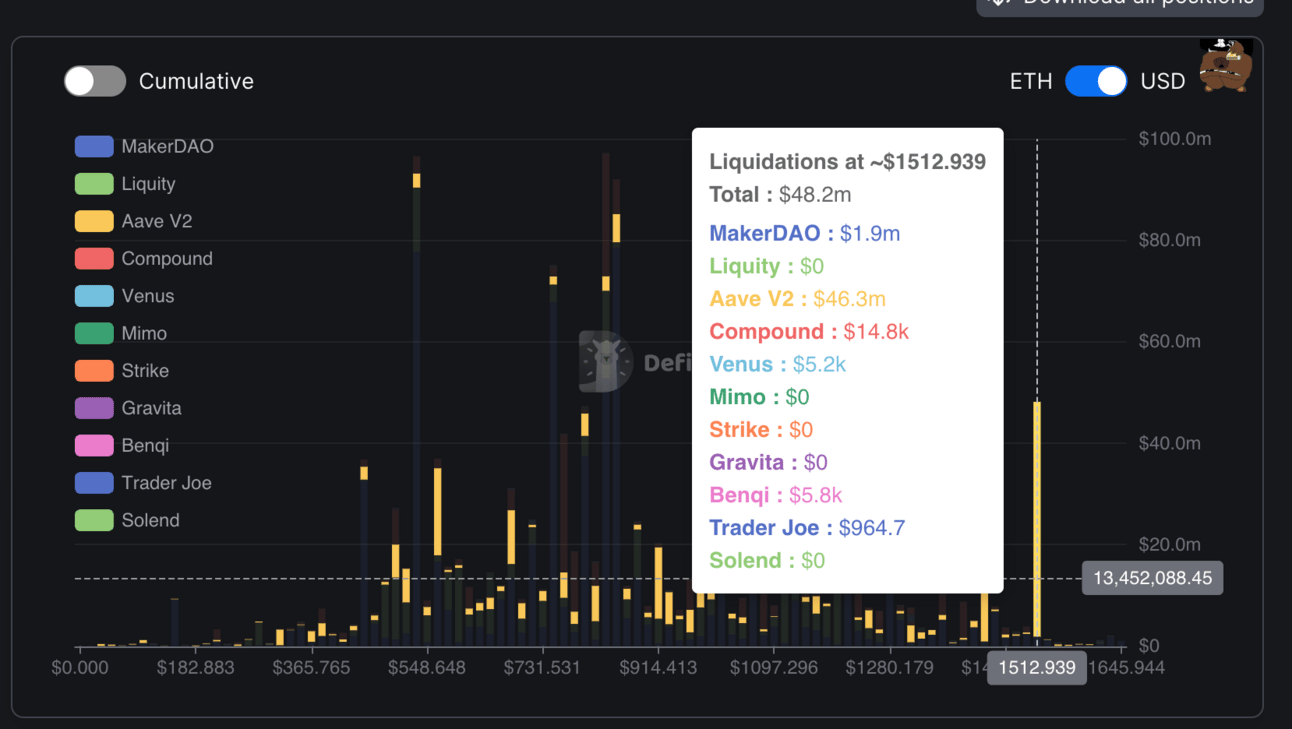Click 'Benqi : $5.8k' tooltip row

point(776,495)
